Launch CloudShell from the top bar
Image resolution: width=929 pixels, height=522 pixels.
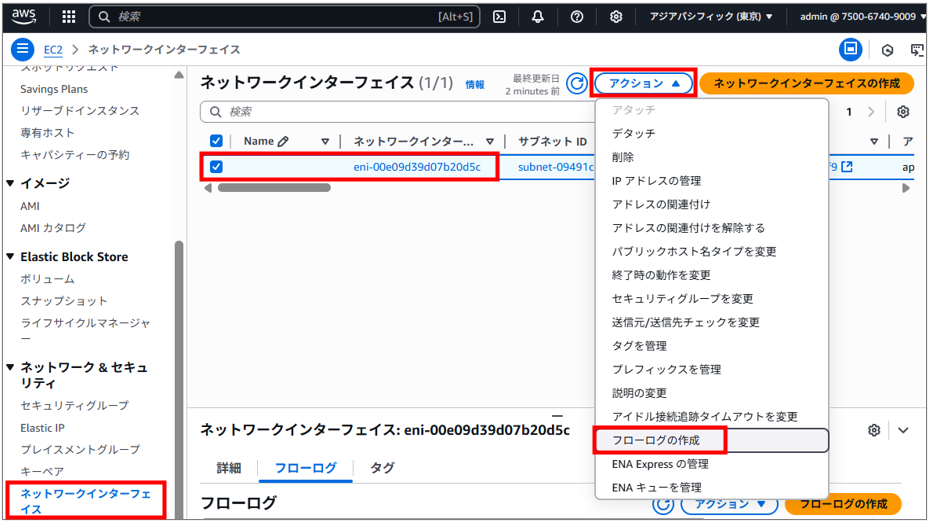pyautogui.click(x=499, y=17)
